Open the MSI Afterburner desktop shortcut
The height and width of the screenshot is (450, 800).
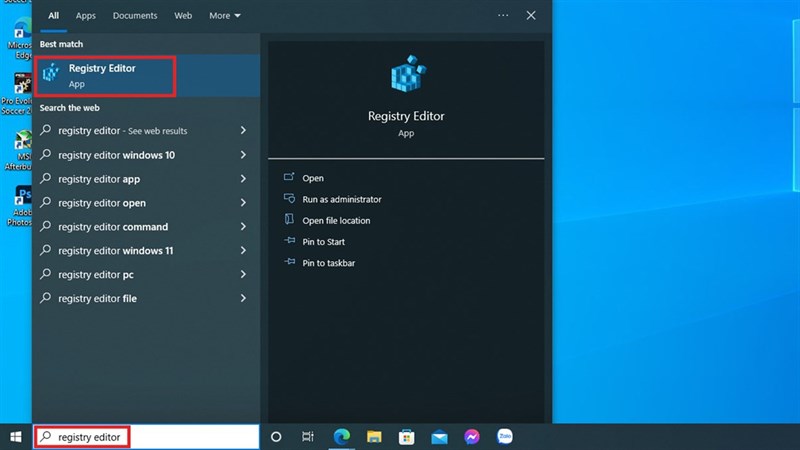coord(20,151)
